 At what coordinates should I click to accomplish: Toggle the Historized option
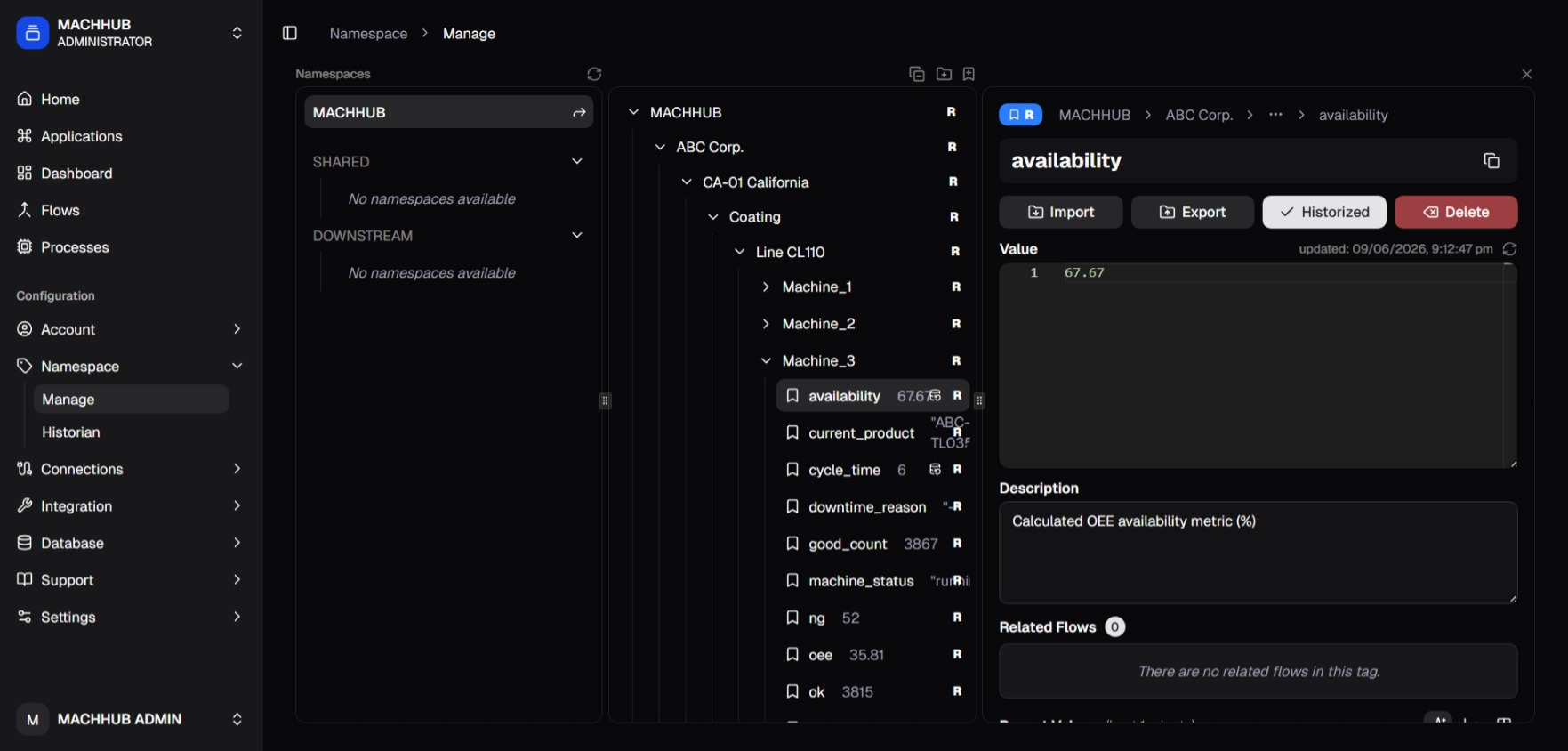(x=1324, y=212)
